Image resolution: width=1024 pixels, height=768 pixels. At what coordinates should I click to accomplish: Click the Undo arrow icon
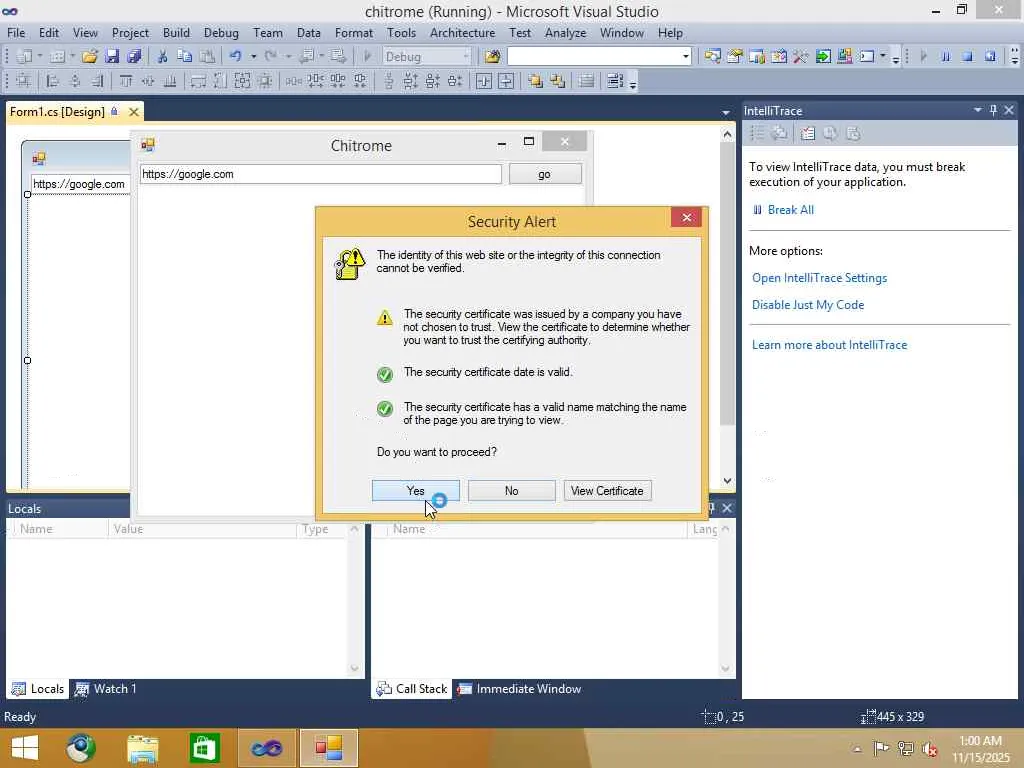235,57
